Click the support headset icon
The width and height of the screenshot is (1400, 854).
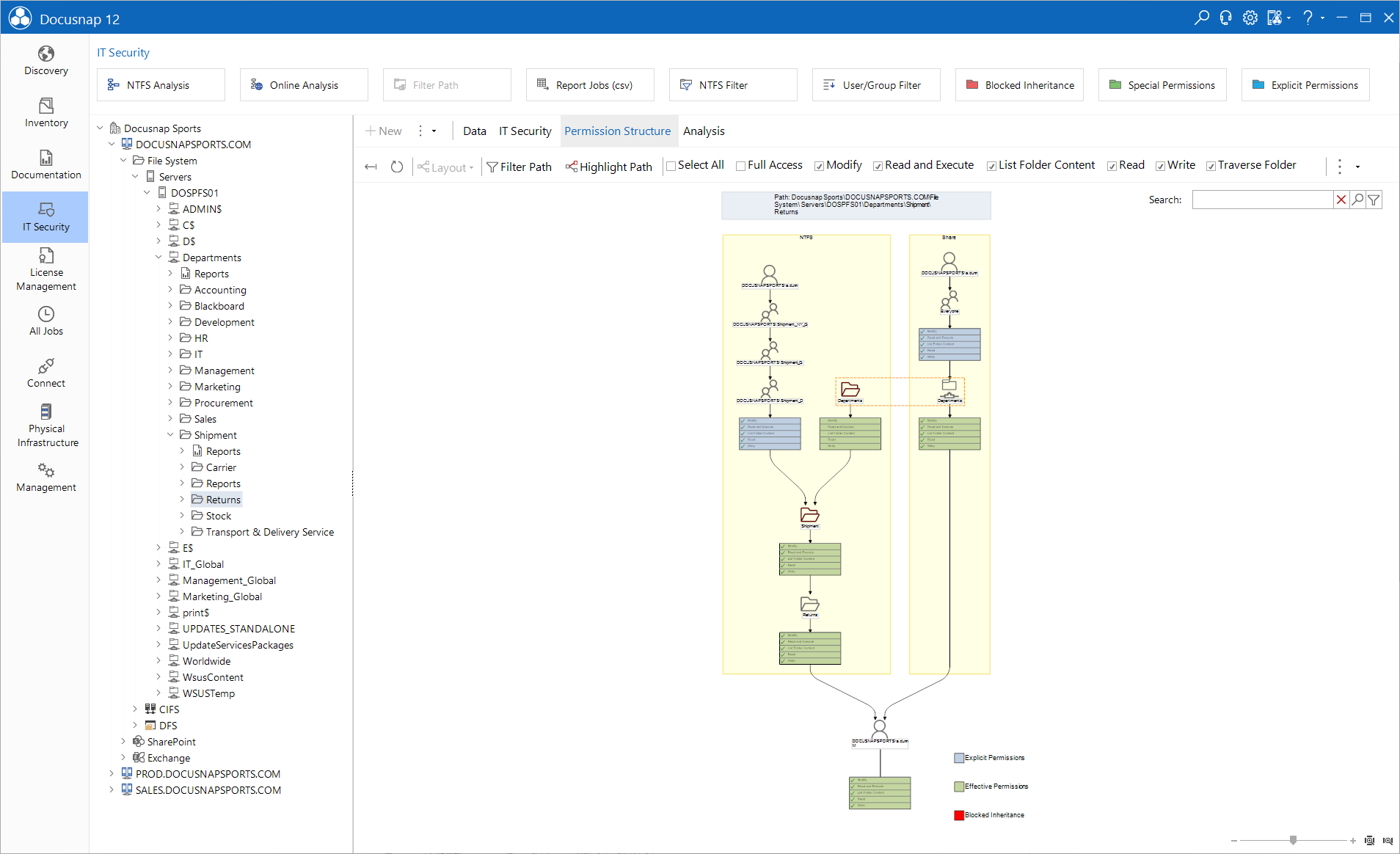(x=1225, y=18)
